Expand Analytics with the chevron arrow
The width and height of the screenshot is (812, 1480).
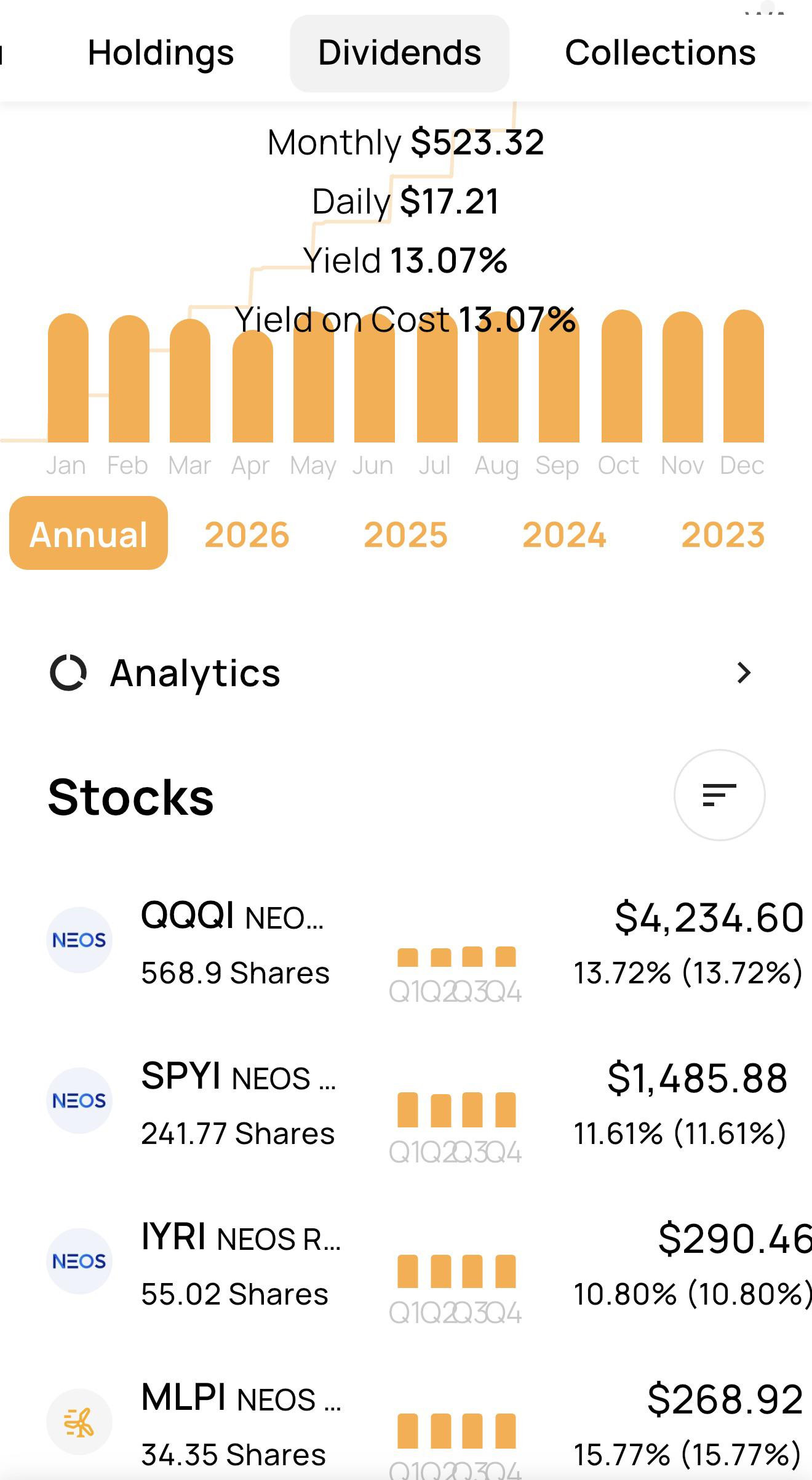pyautogui.click(x=744, y=673)
